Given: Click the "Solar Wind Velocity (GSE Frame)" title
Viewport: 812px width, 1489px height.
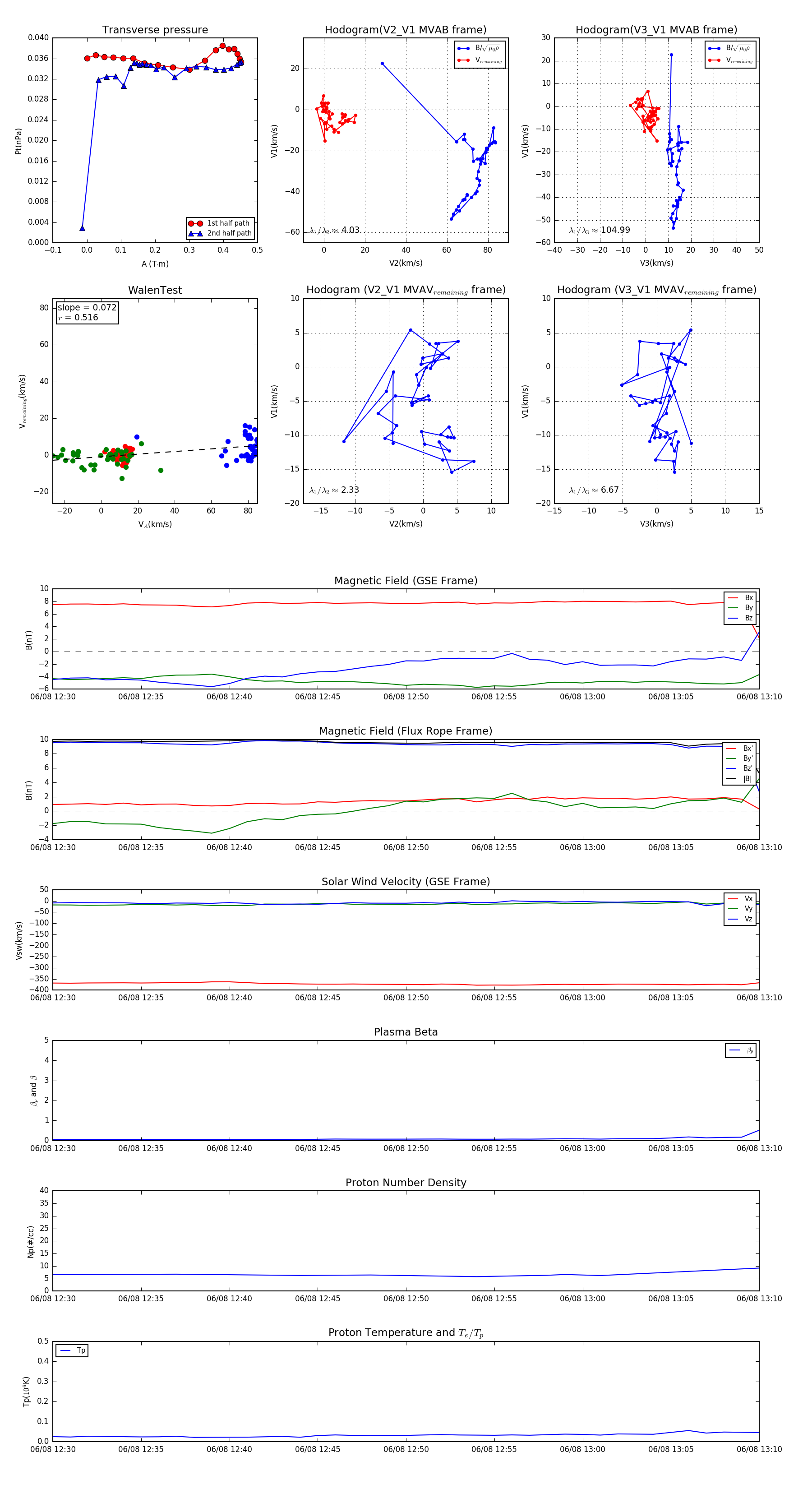Looking at the screenshot, I should click(406, 882).
